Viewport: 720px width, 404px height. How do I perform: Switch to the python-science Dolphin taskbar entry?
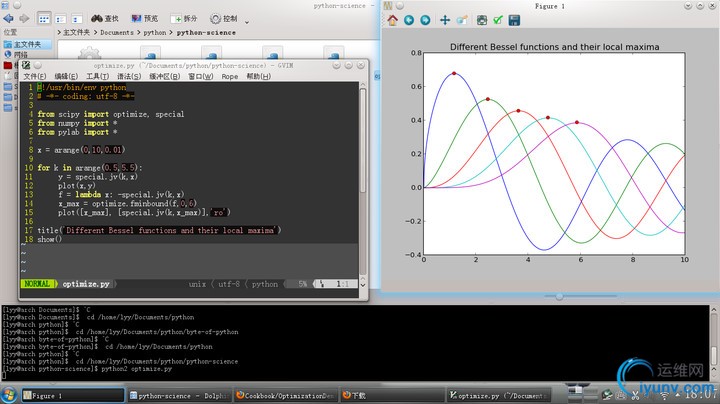(x=179, y=396)
